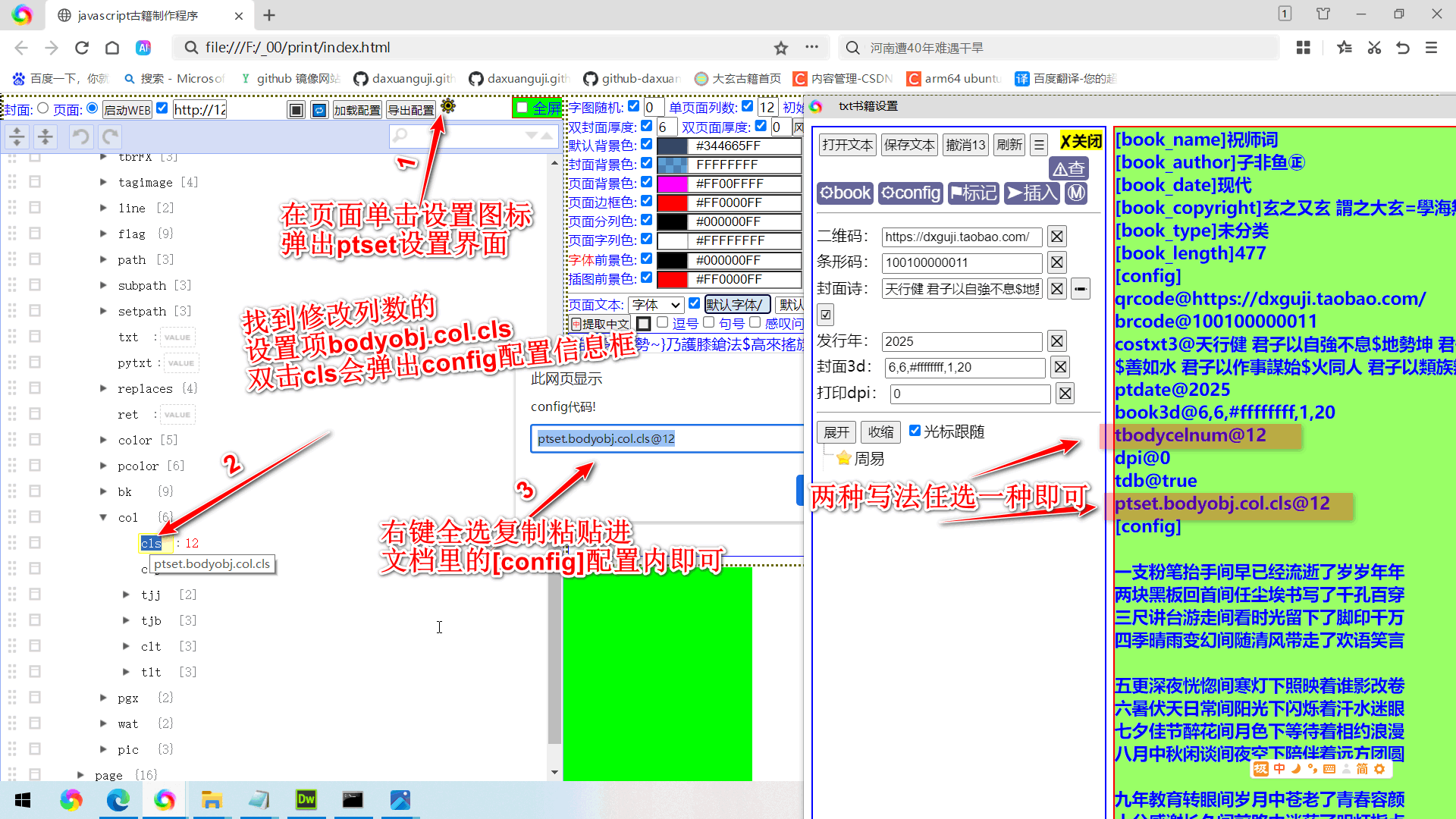The width and height of the screenshot is (1456, 819).
Task: Switch to the javascript古籍制作程序 browser tab
Action: pyautogui.click(x=136, y=15)
